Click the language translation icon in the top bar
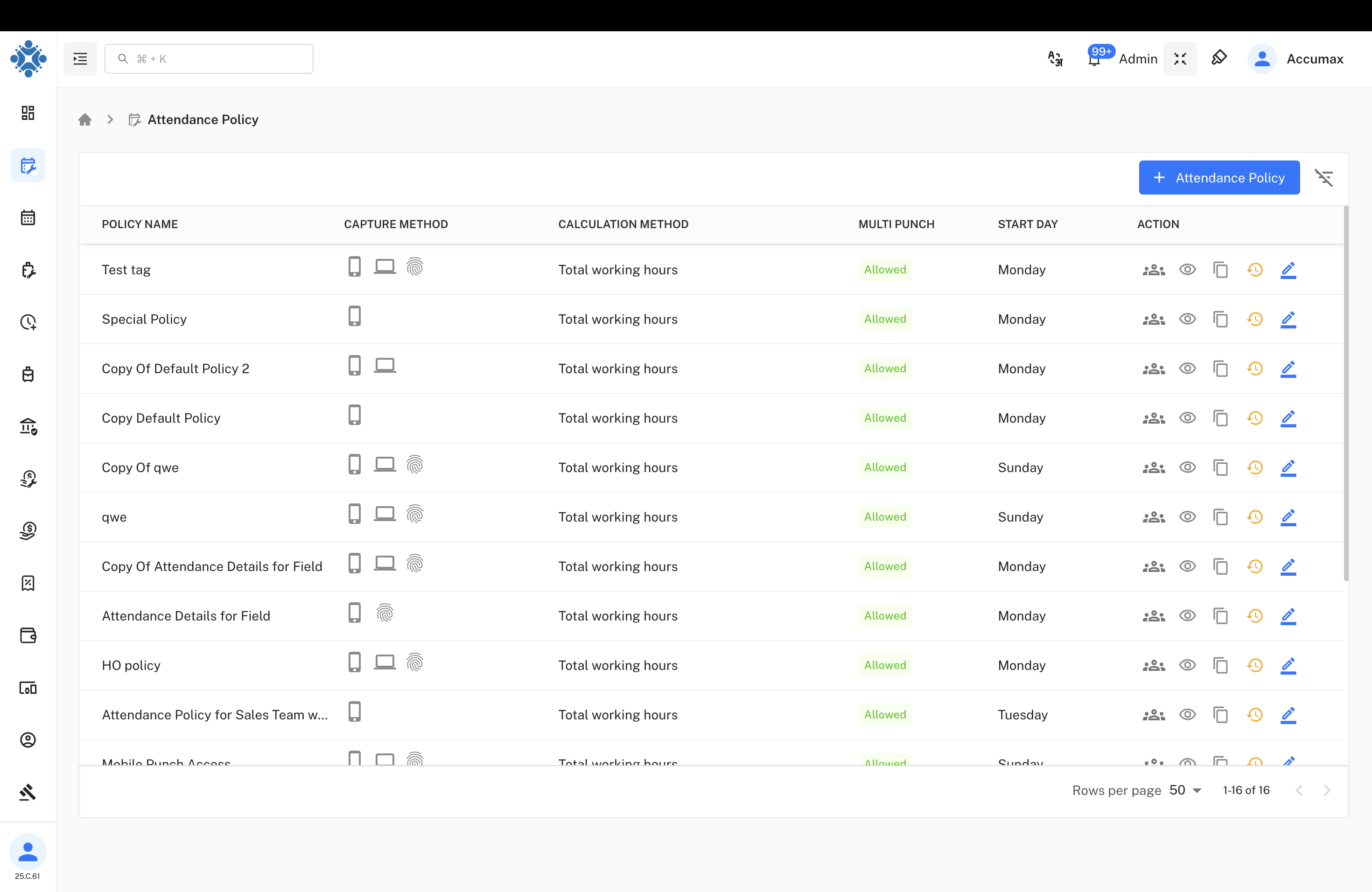This screenshot has height=892, width=1372. point(1055,58)
